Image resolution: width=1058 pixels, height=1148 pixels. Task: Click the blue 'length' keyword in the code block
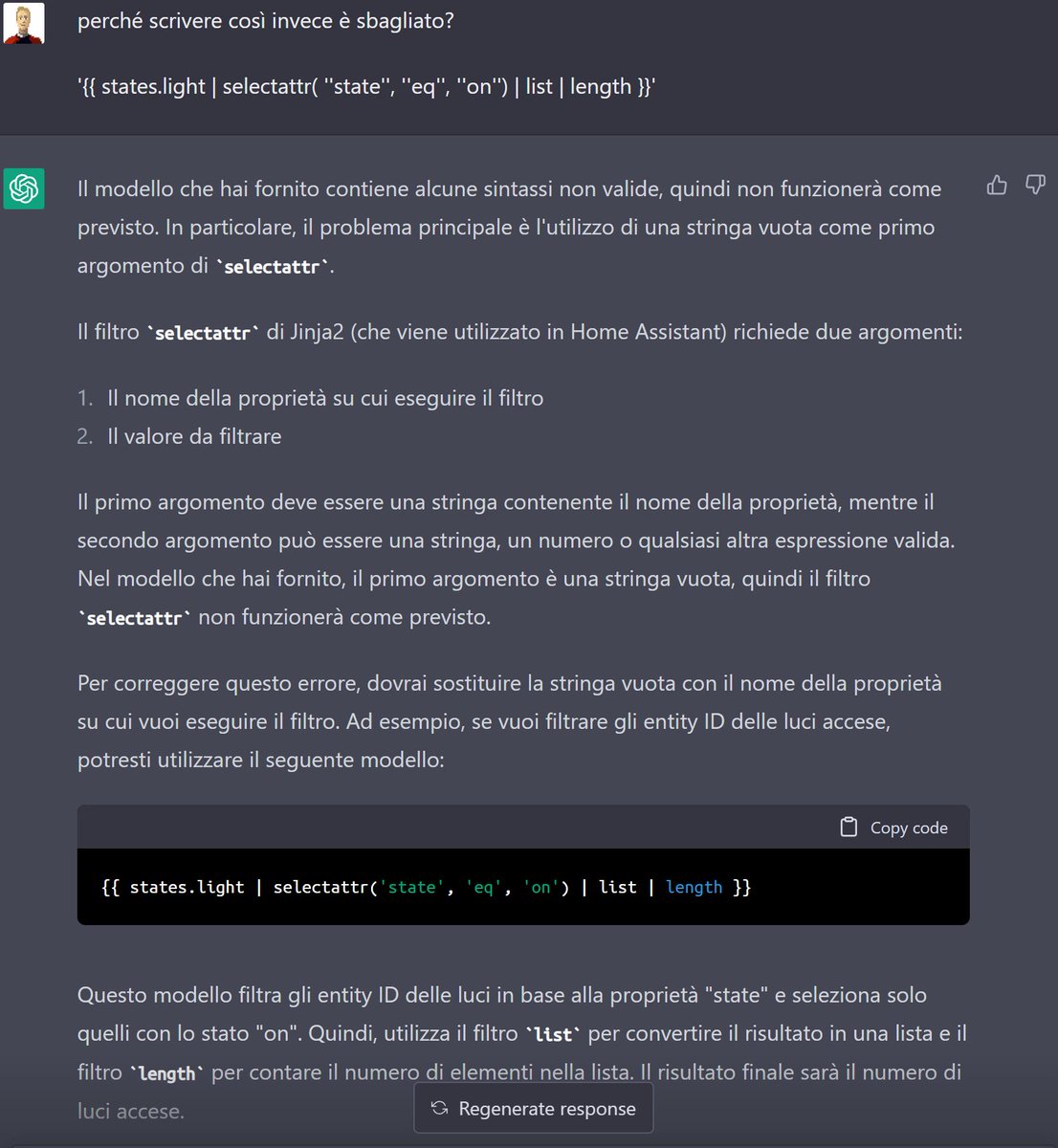pyautogui.click(x=694, y=887)
